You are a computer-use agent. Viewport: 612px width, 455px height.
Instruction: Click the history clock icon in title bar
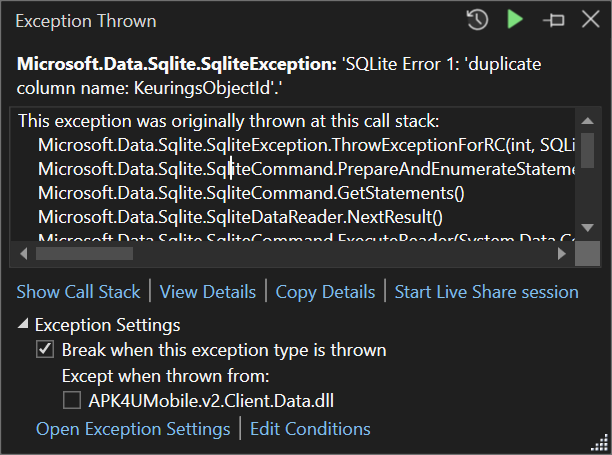tap(478, 20)
